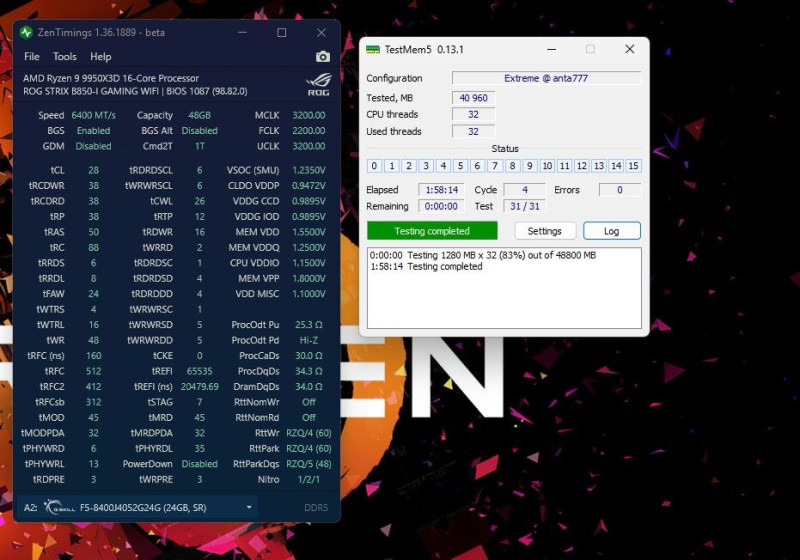Click the Configuration field Extreme @ anta777
The image size is (800, 560).
coord(546,78)
